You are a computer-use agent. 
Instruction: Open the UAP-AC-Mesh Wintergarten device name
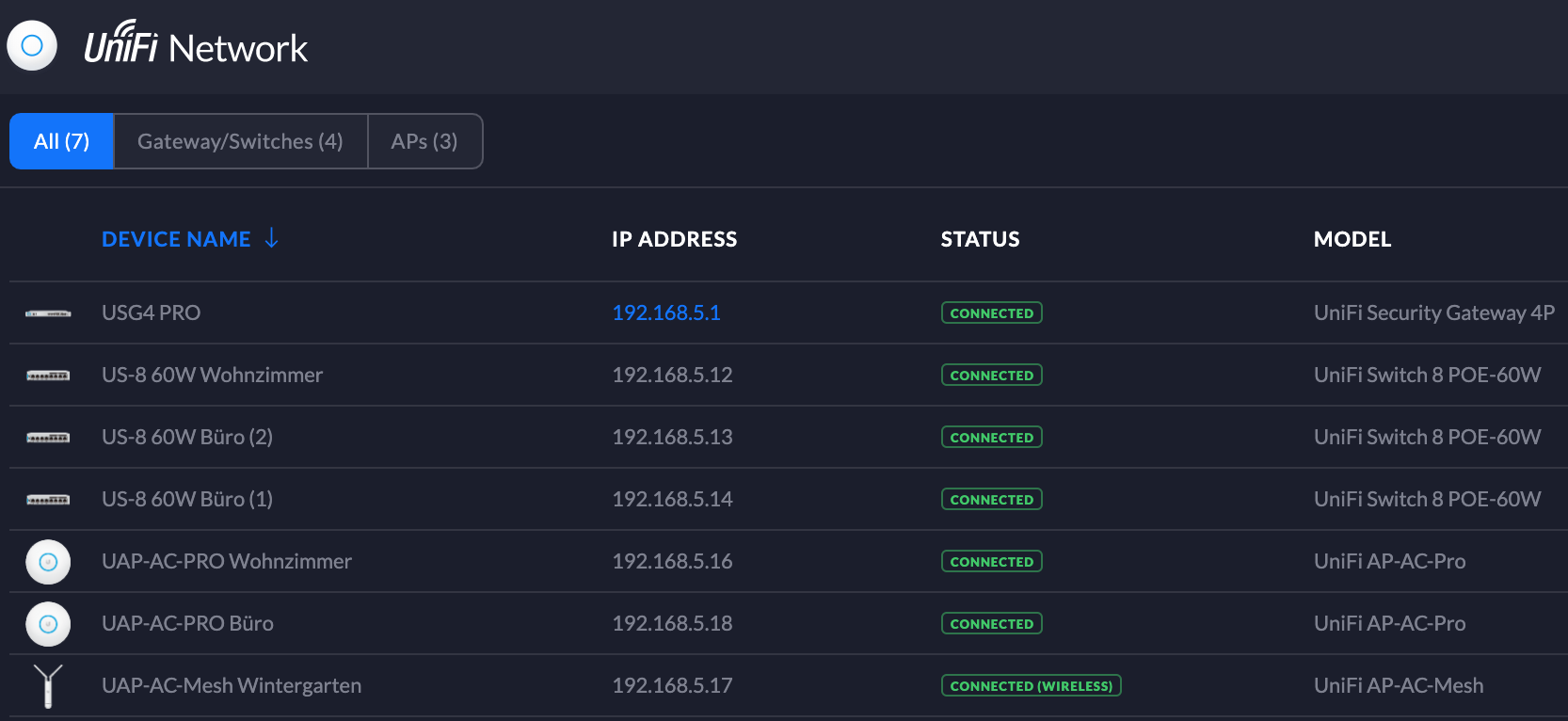tap(232, 685)
